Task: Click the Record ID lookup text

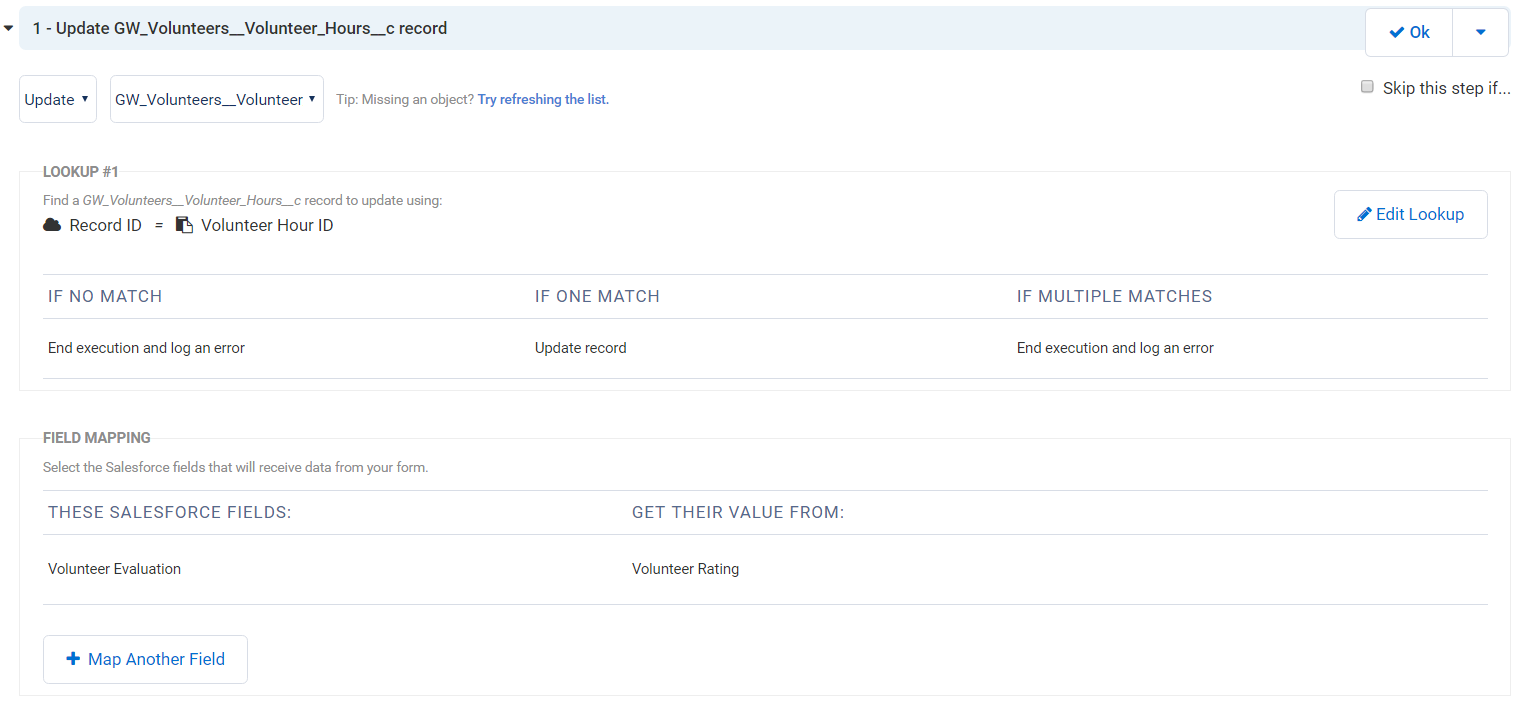Action: click(105, 225)
